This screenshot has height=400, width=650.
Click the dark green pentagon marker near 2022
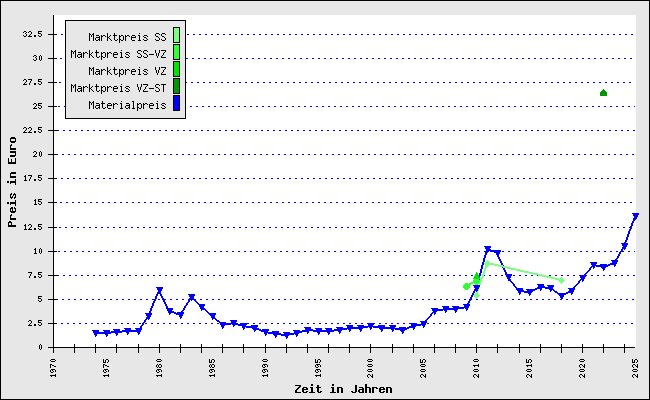603,93
